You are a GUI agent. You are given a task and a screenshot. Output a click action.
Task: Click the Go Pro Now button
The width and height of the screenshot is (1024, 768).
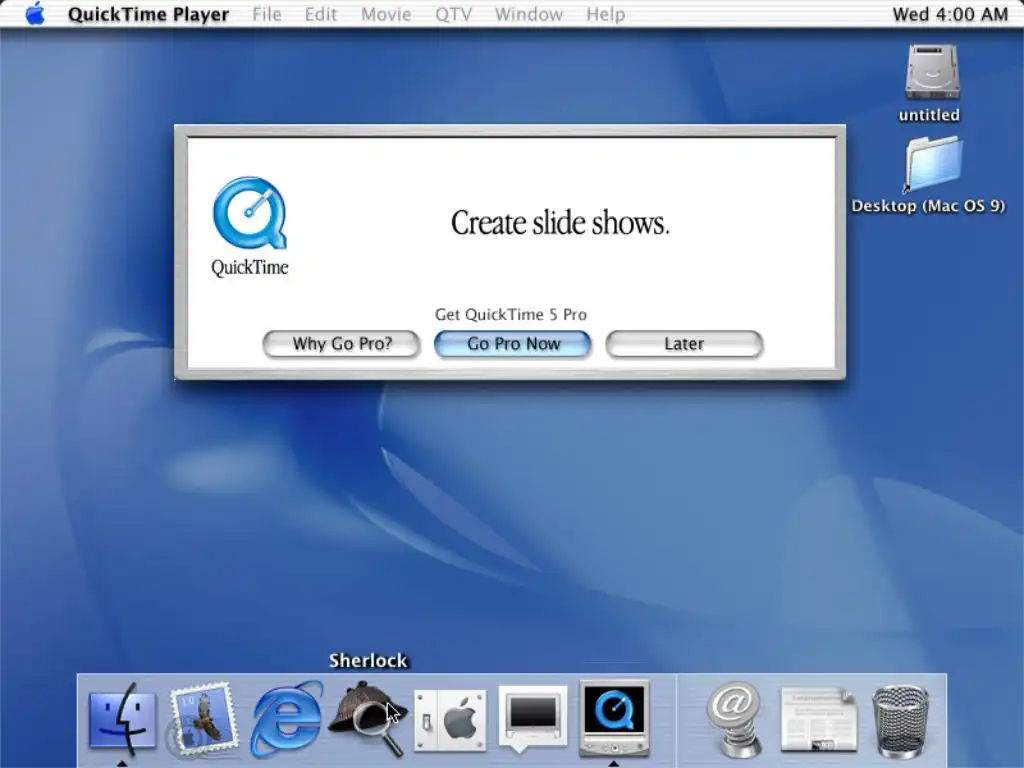pyautogui.click(x=513, y=344)
